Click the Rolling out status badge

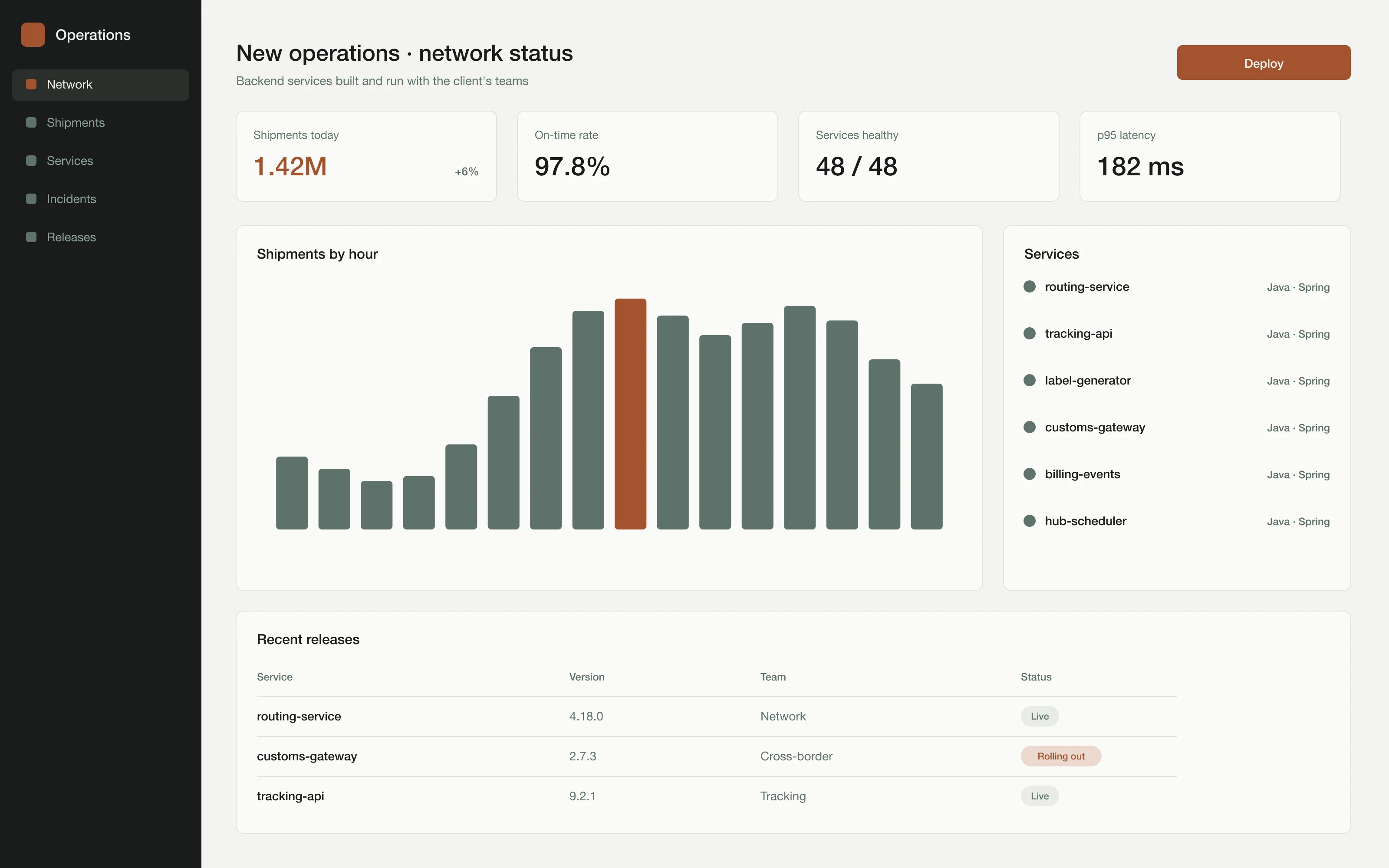click(1061, 756)
